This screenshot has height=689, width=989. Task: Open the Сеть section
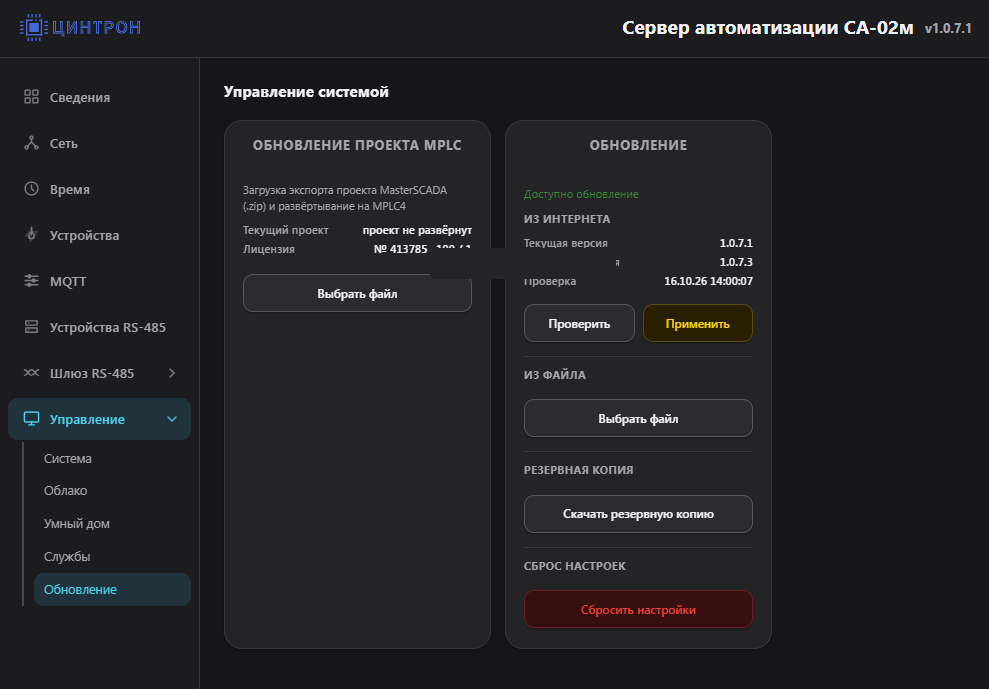[x=99, y=143]
